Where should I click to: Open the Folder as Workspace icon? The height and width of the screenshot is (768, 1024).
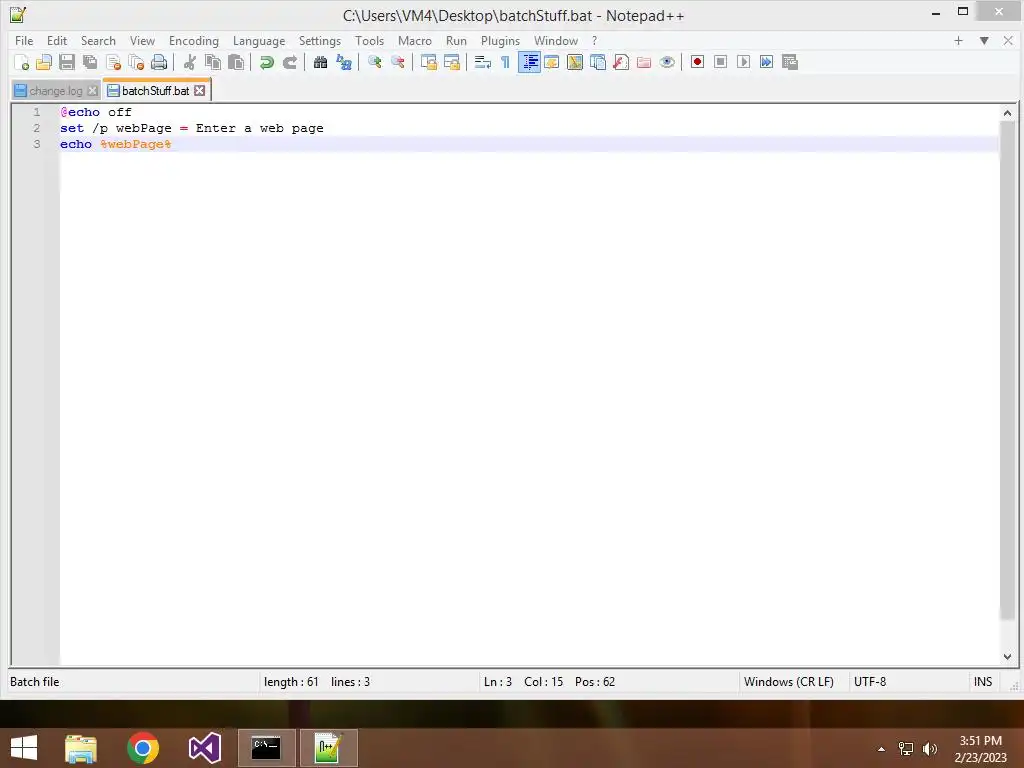(x=644, y=62)
